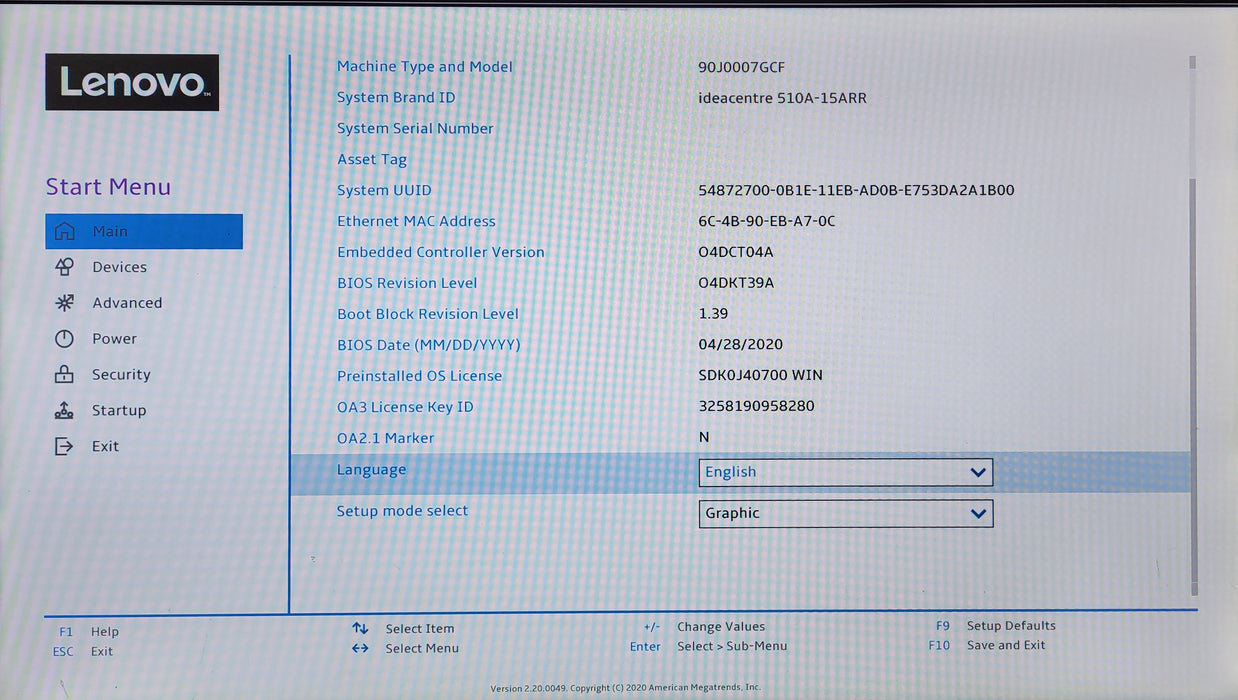
Task: Click F10 Save and Exit
Action: [x=987, y=646]
